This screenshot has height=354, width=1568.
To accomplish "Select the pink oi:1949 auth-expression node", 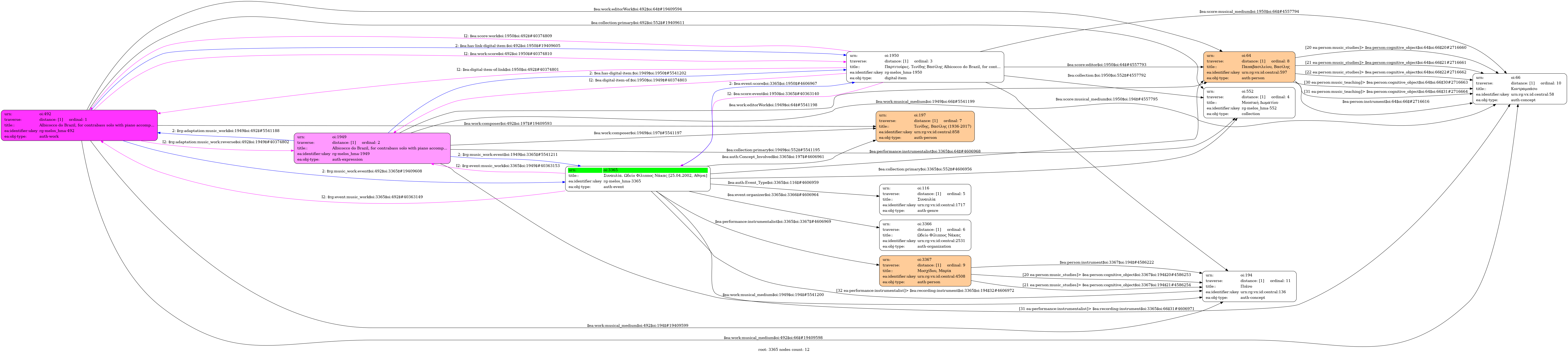I will [x=372, y=148].
